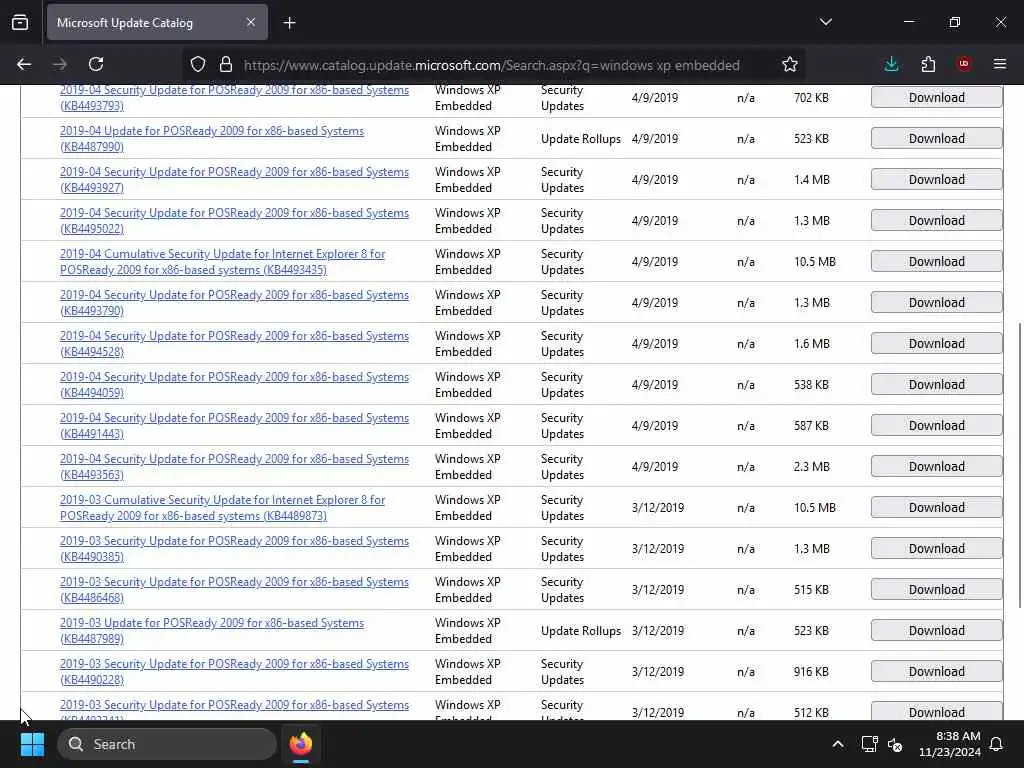This screenshot has width=1024, height=768.
Task: Click the page vertical scrollbar thumb
Action: [x=1019, y=465]
